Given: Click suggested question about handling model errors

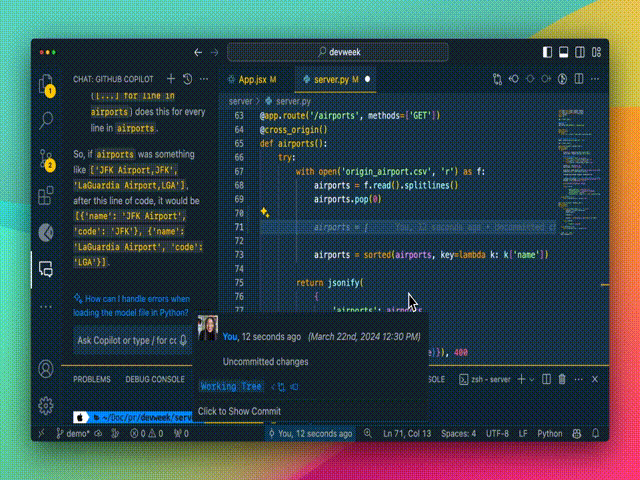Looking at the screenshot, I should 131,306.
